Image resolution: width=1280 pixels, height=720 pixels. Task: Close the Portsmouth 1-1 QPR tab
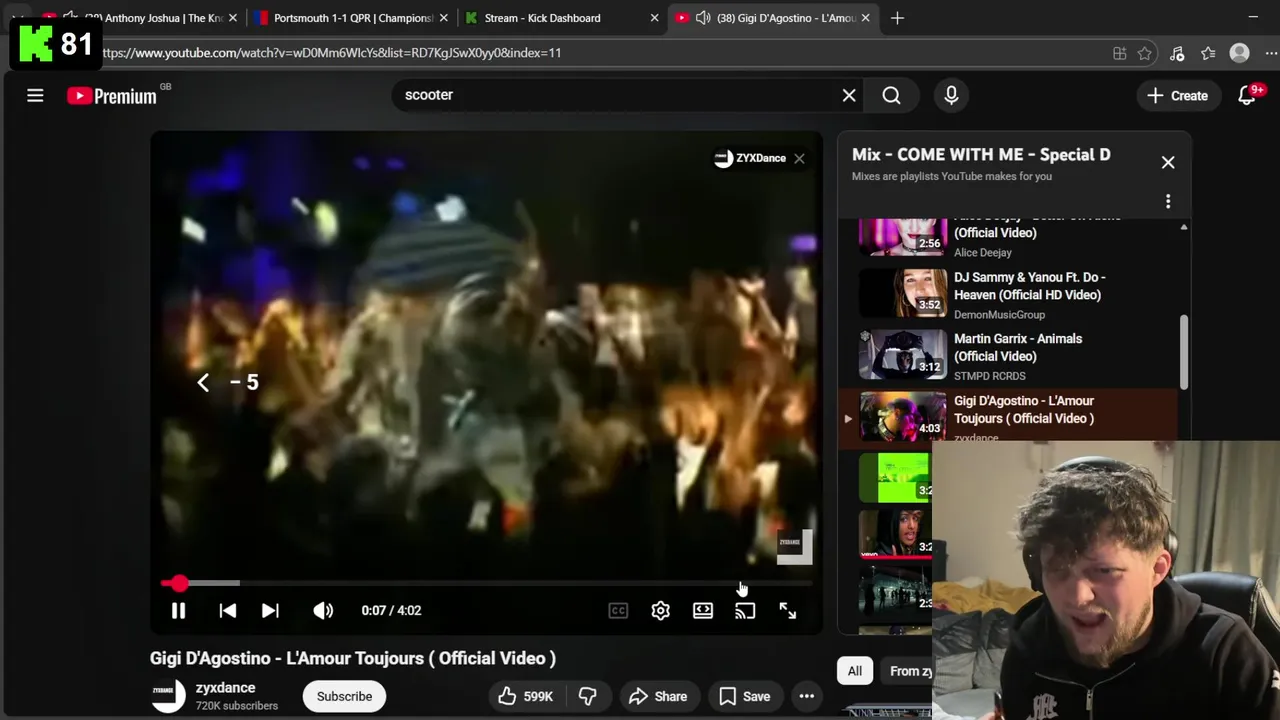point(442,18)
